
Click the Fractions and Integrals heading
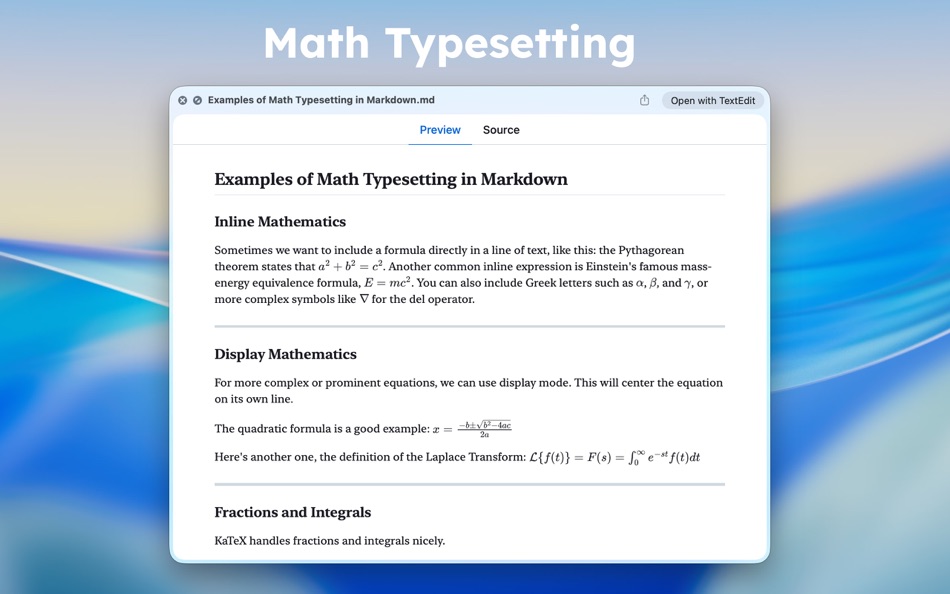(292, 512)
